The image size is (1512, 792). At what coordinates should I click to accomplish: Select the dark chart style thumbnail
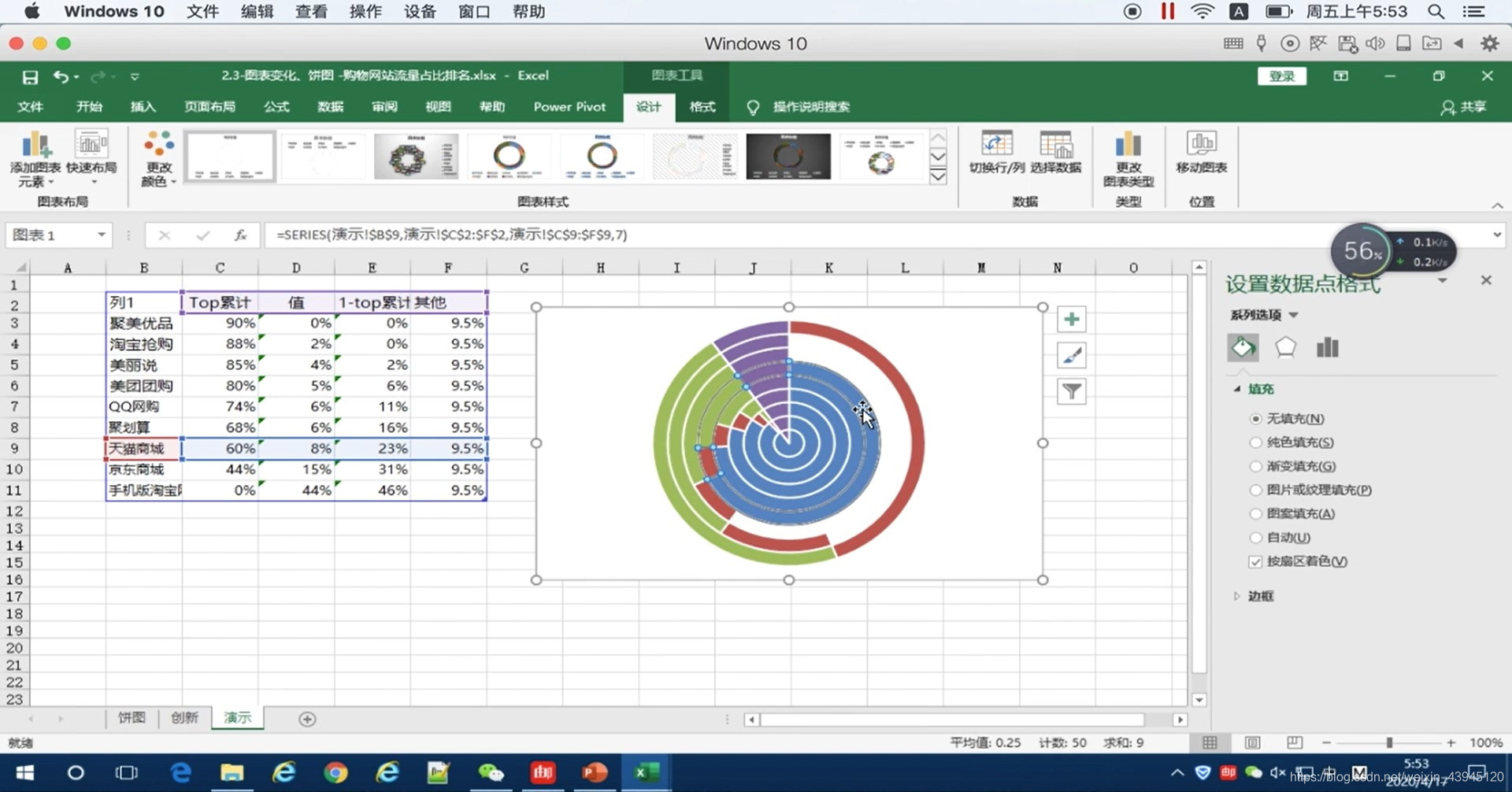click(x=788, y=156)
